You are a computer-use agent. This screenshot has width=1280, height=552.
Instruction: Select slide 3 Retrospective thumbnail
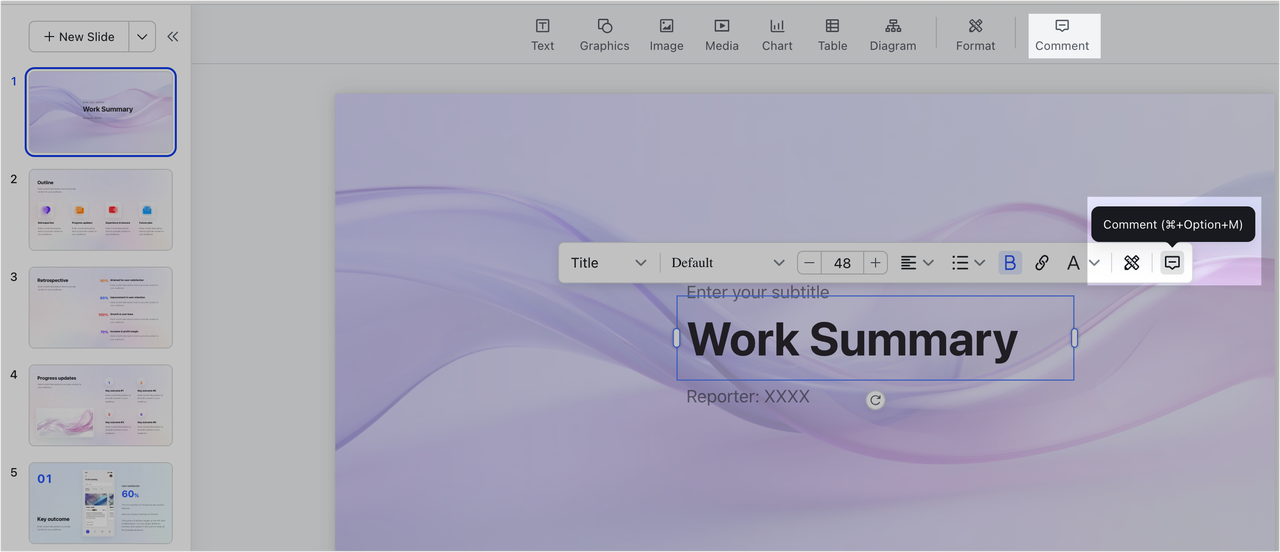point(101,307)
